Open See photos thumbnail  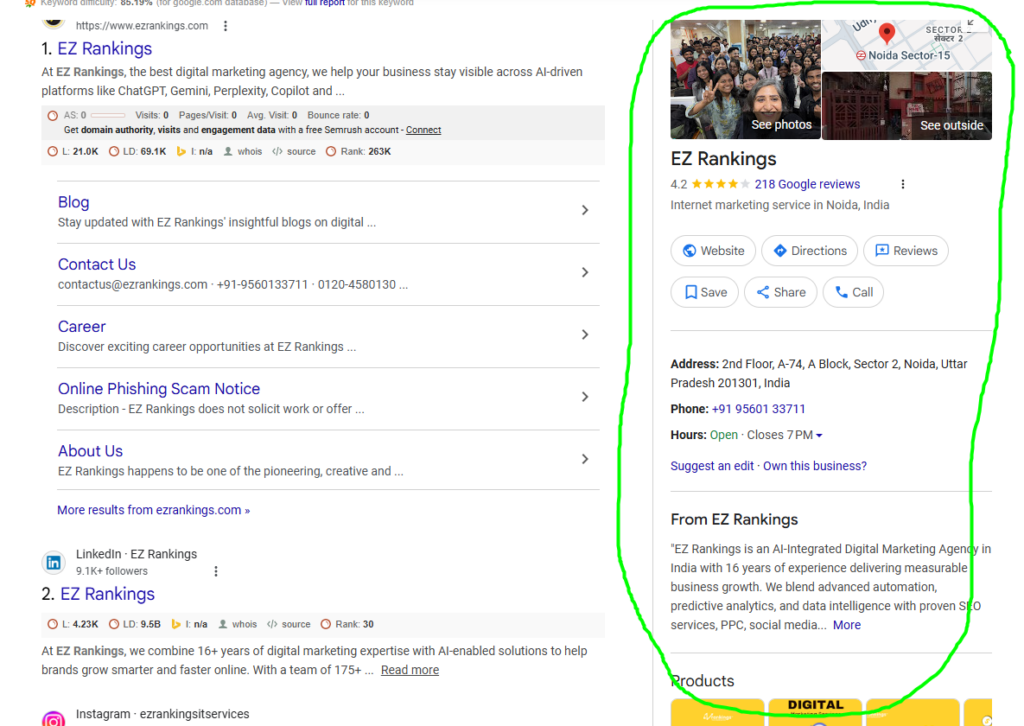pyautogui.click(x=745, y=79)
